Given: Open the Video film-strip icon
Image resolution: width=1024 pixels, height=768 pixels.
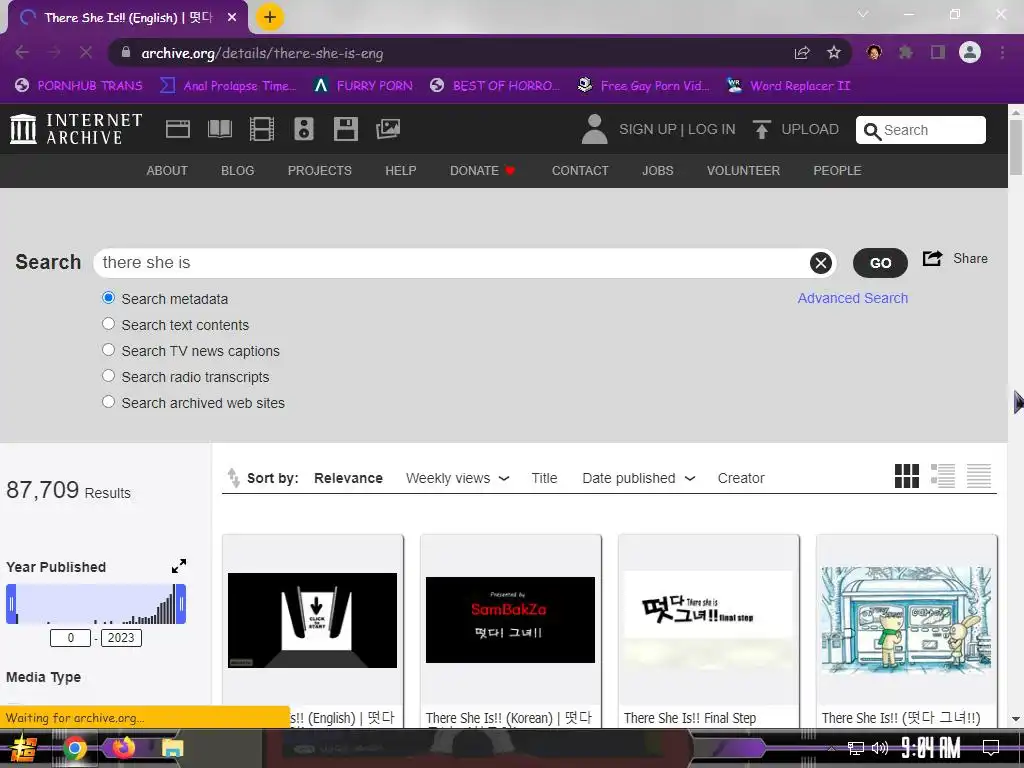Looking at the screenshot, I should coord(262,129).
